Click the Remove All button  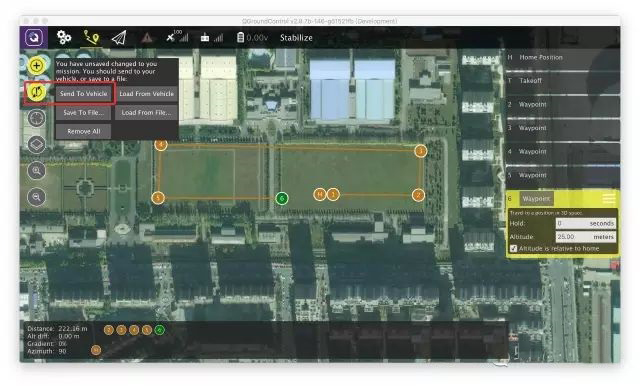83,131
